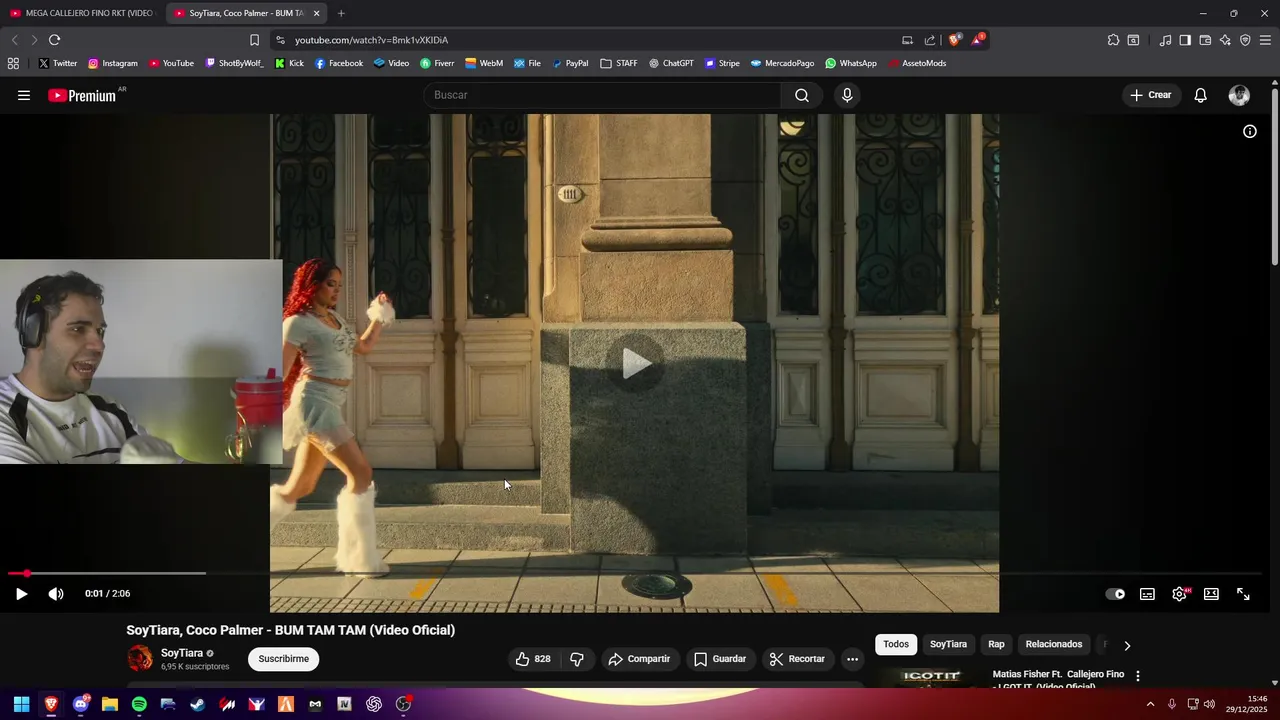This screenshot has height=720, width=1280.
Task: Like the video with 828 likes
Action: 533,659
